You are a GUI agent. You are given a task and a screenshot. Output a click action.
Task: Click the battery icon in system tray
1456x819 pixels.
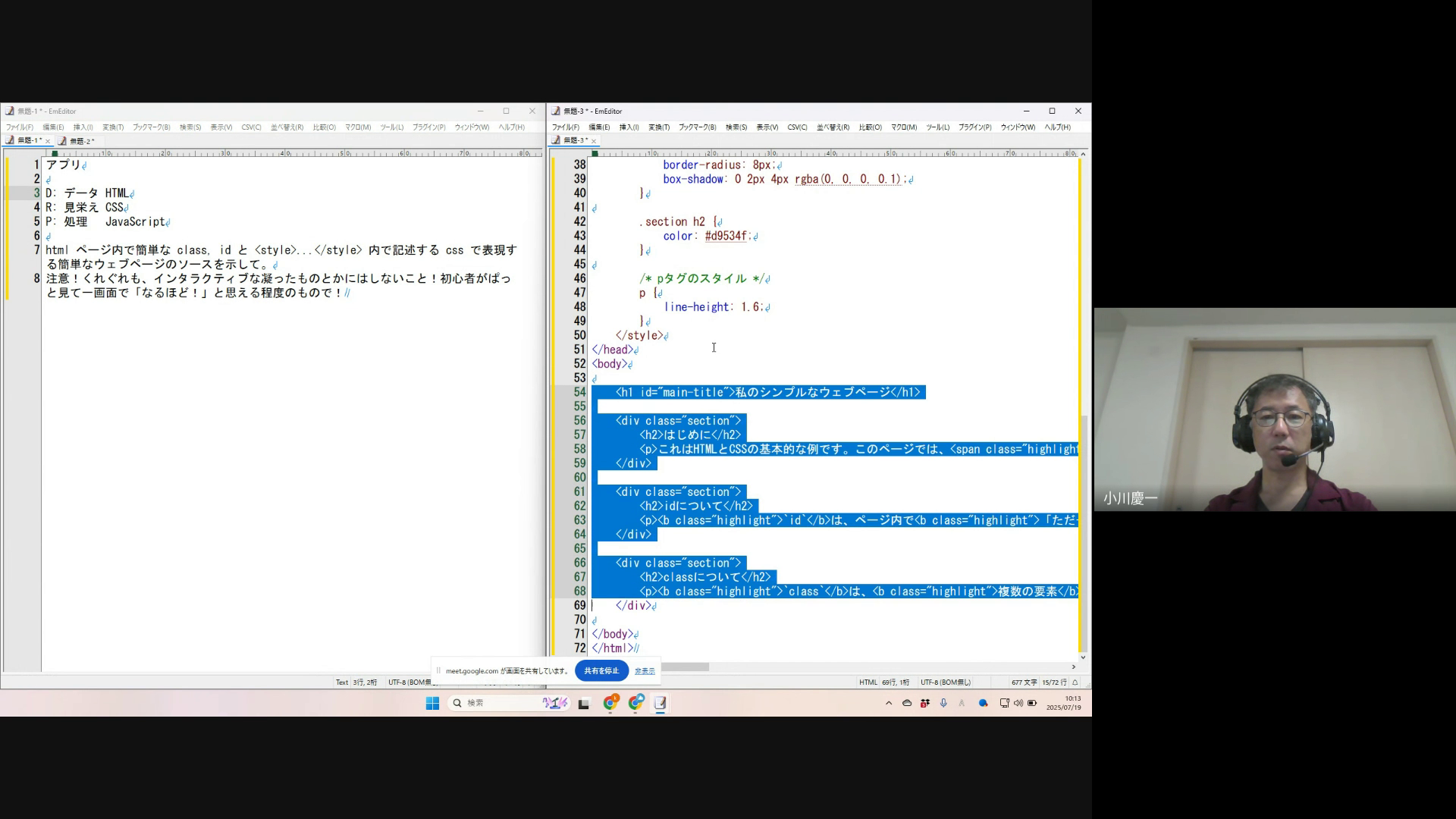pos(1032,703)
